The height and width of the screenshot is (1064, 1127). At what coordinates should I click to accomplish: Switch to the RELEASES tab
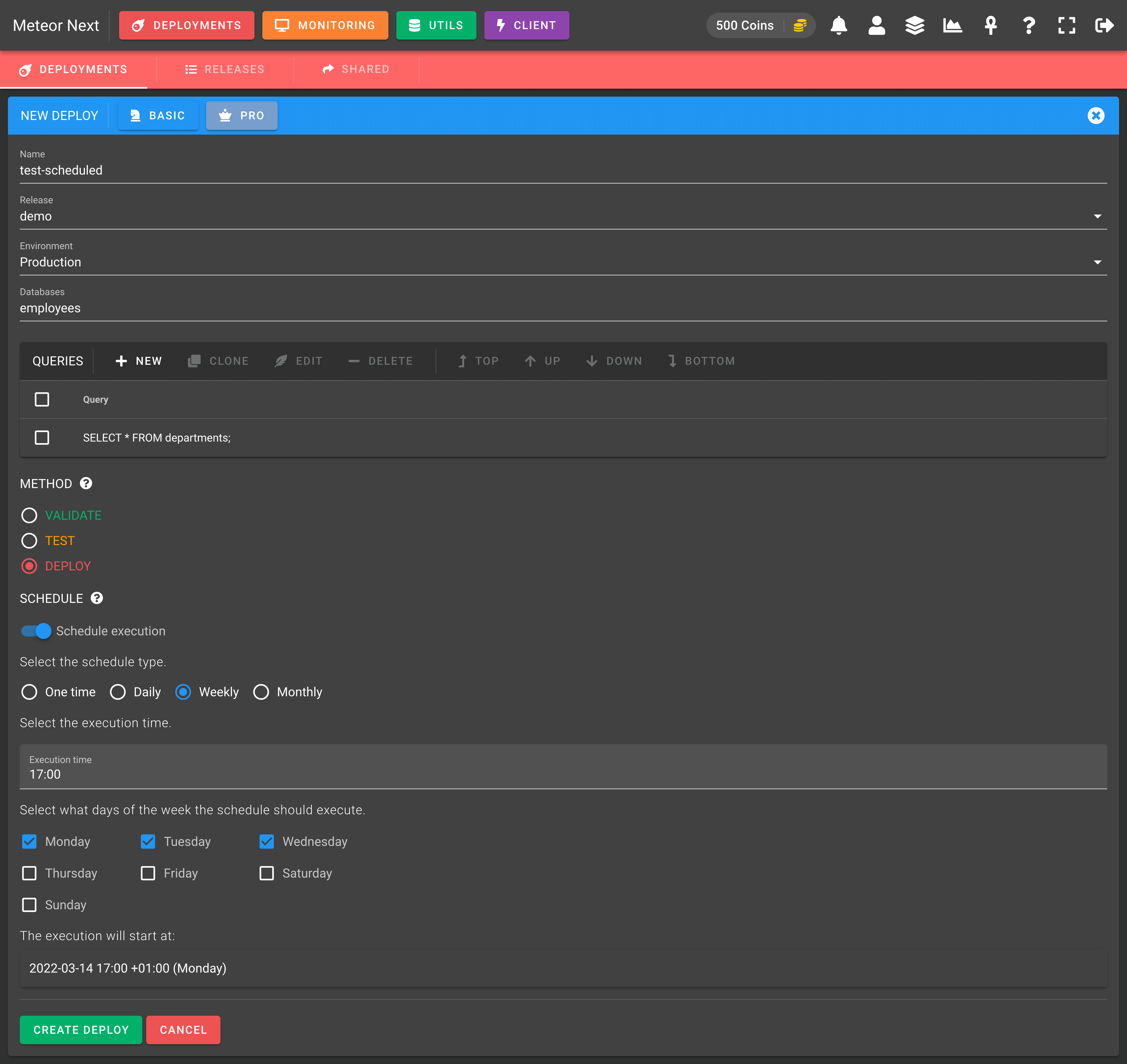tap(225, 69)
